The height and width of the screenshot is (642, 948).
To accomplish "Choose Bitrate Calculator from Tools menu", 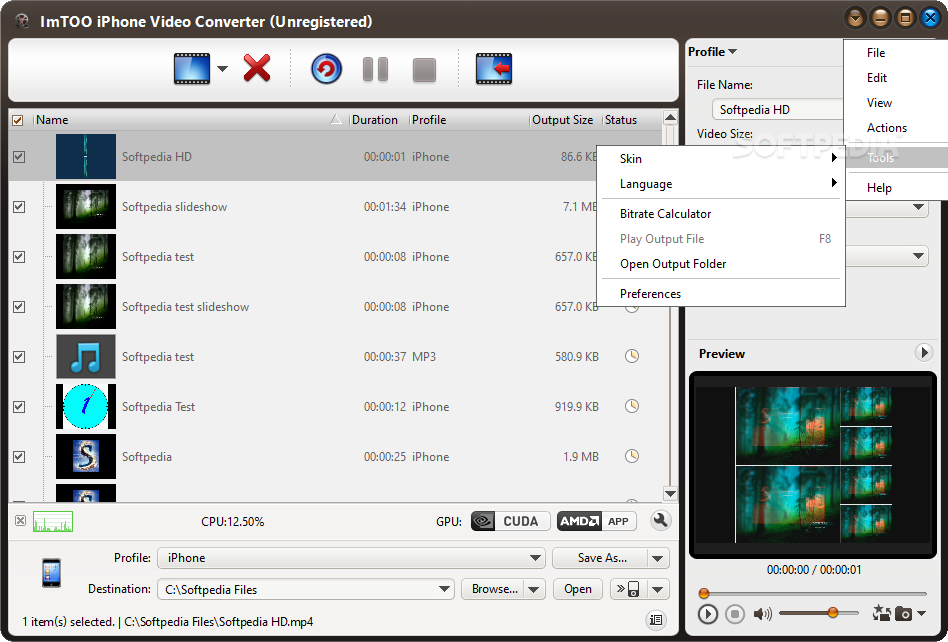I will pos(721,213).
